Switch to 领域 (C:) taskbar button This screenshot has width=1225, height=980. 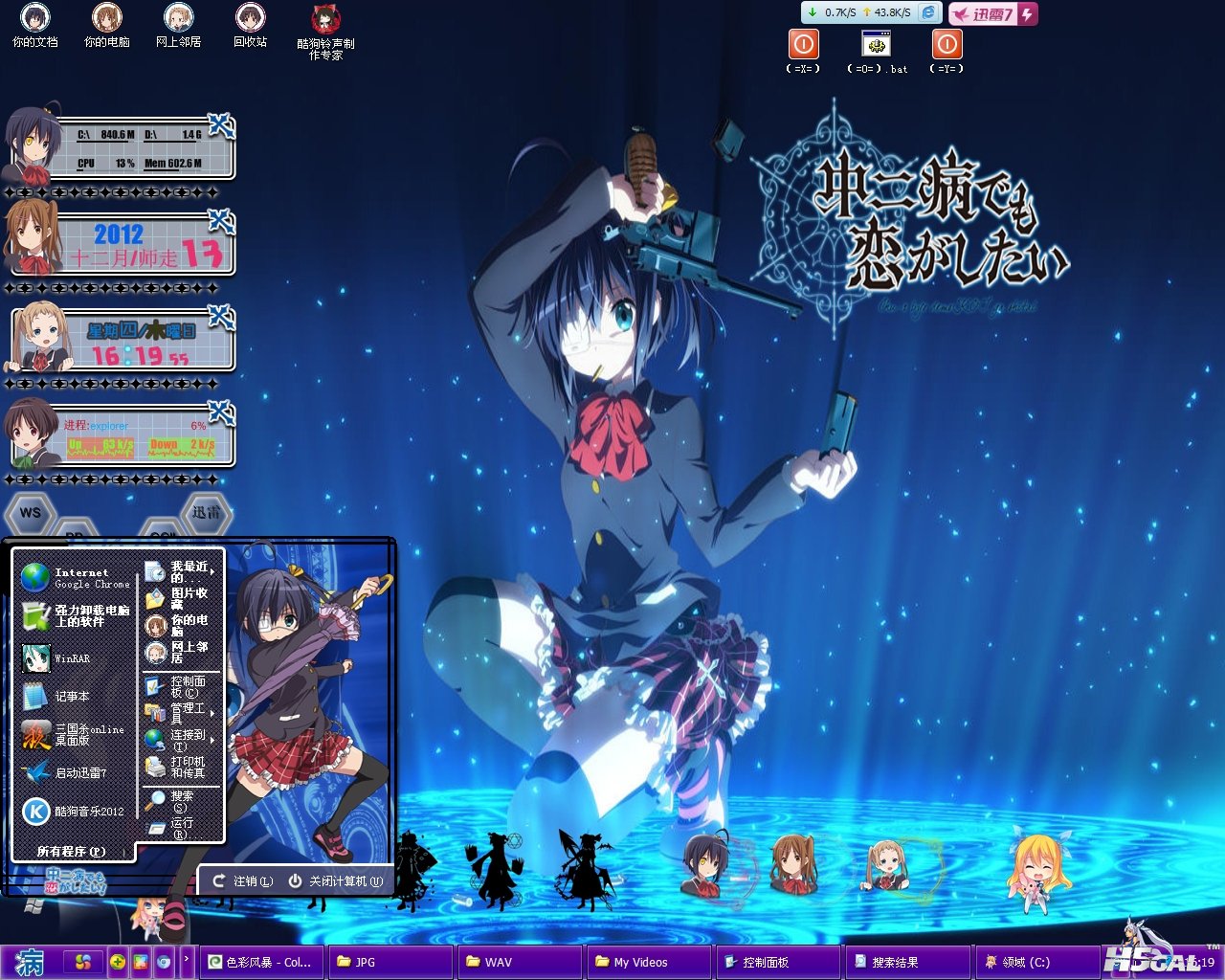click(x=1036, y=962)
